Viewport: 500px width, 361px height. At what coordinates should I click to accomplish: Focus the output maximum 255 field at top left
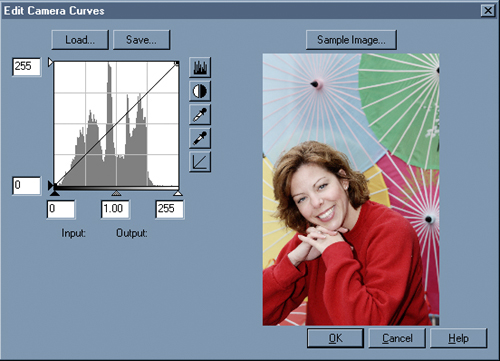tap(27, 67)
